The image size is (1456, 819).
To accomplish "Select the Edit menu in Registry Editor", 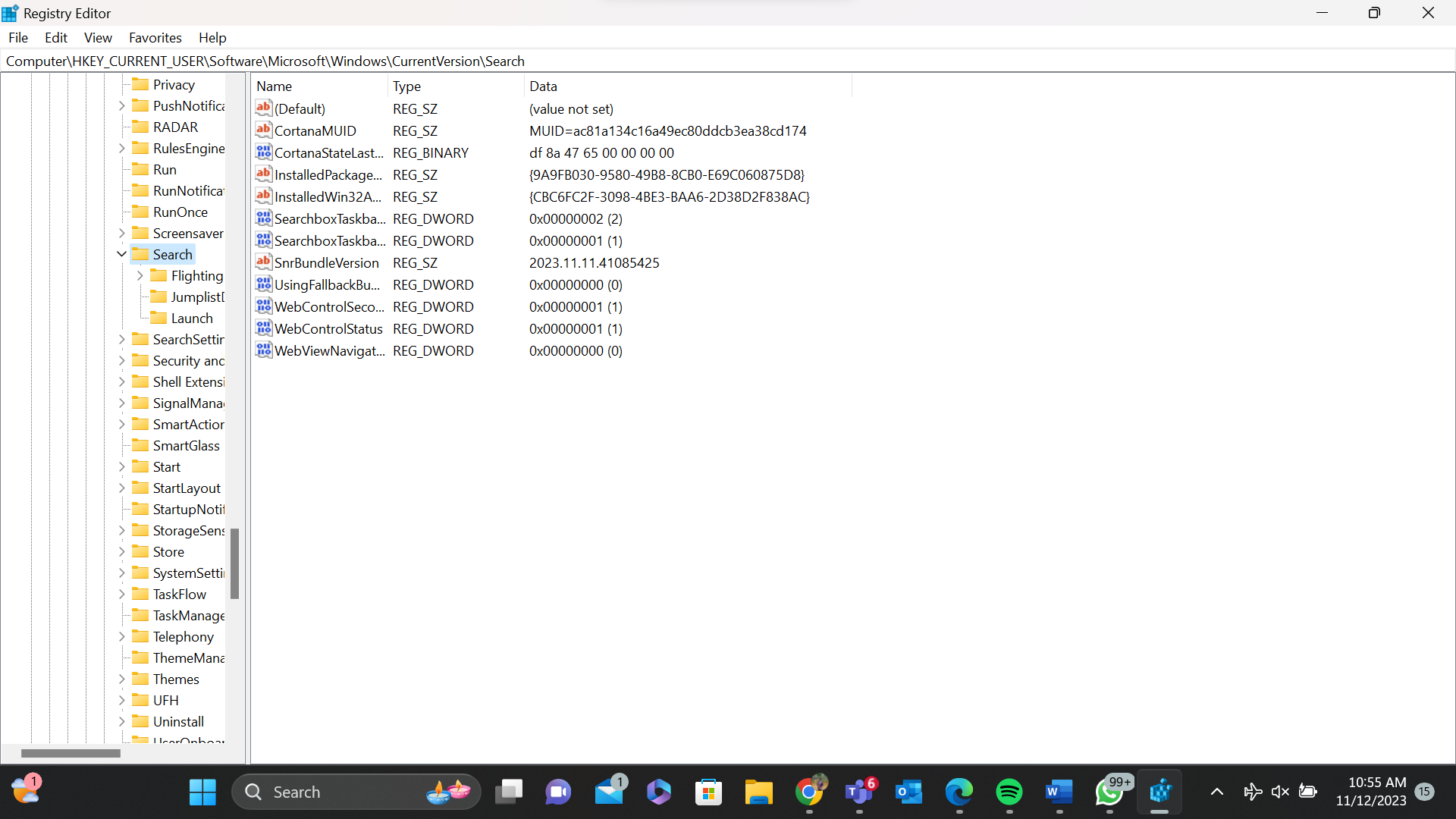I will (55, 37).
